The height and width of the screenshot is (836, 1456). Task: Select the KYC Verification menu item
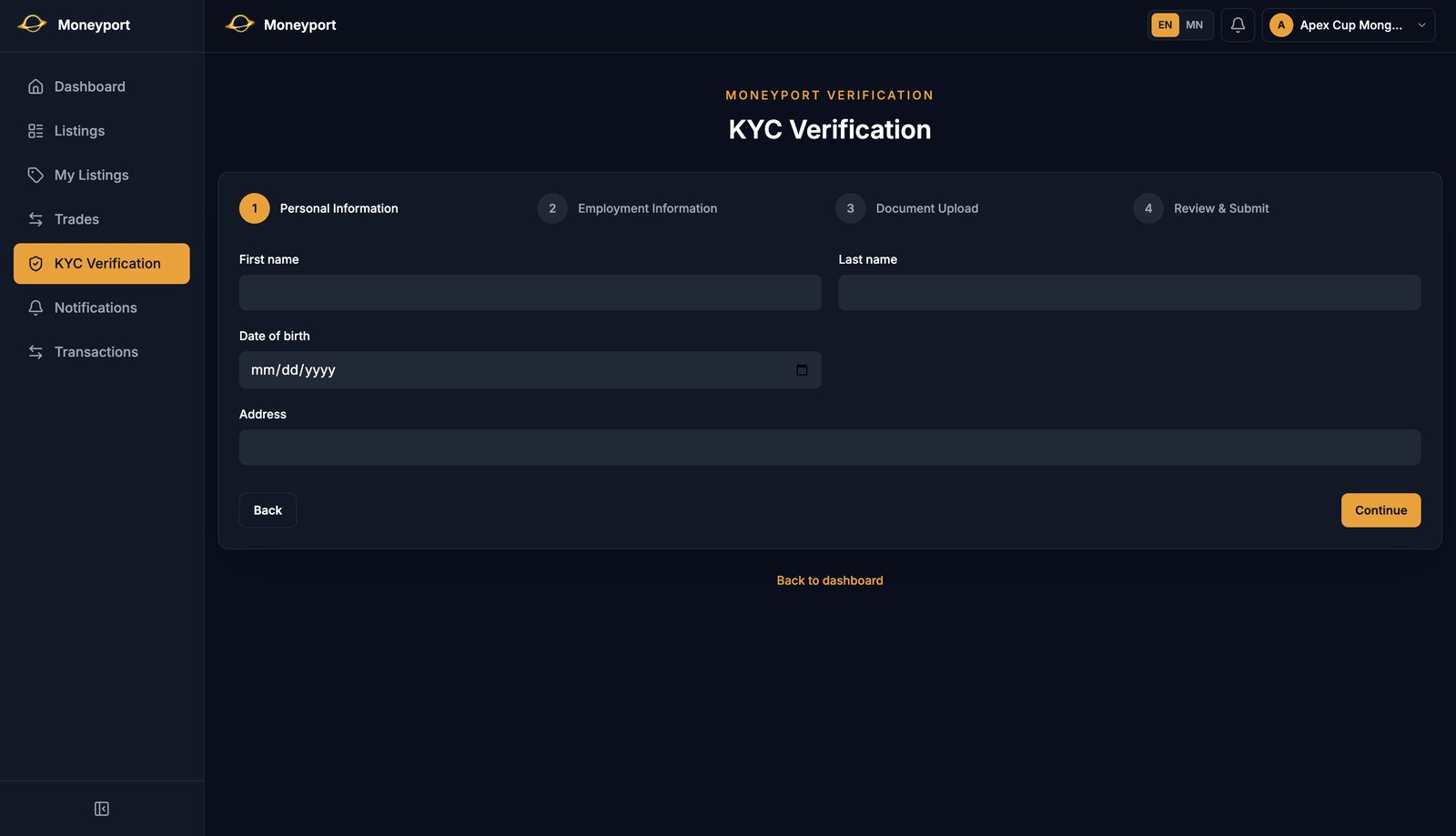(102, 264)
